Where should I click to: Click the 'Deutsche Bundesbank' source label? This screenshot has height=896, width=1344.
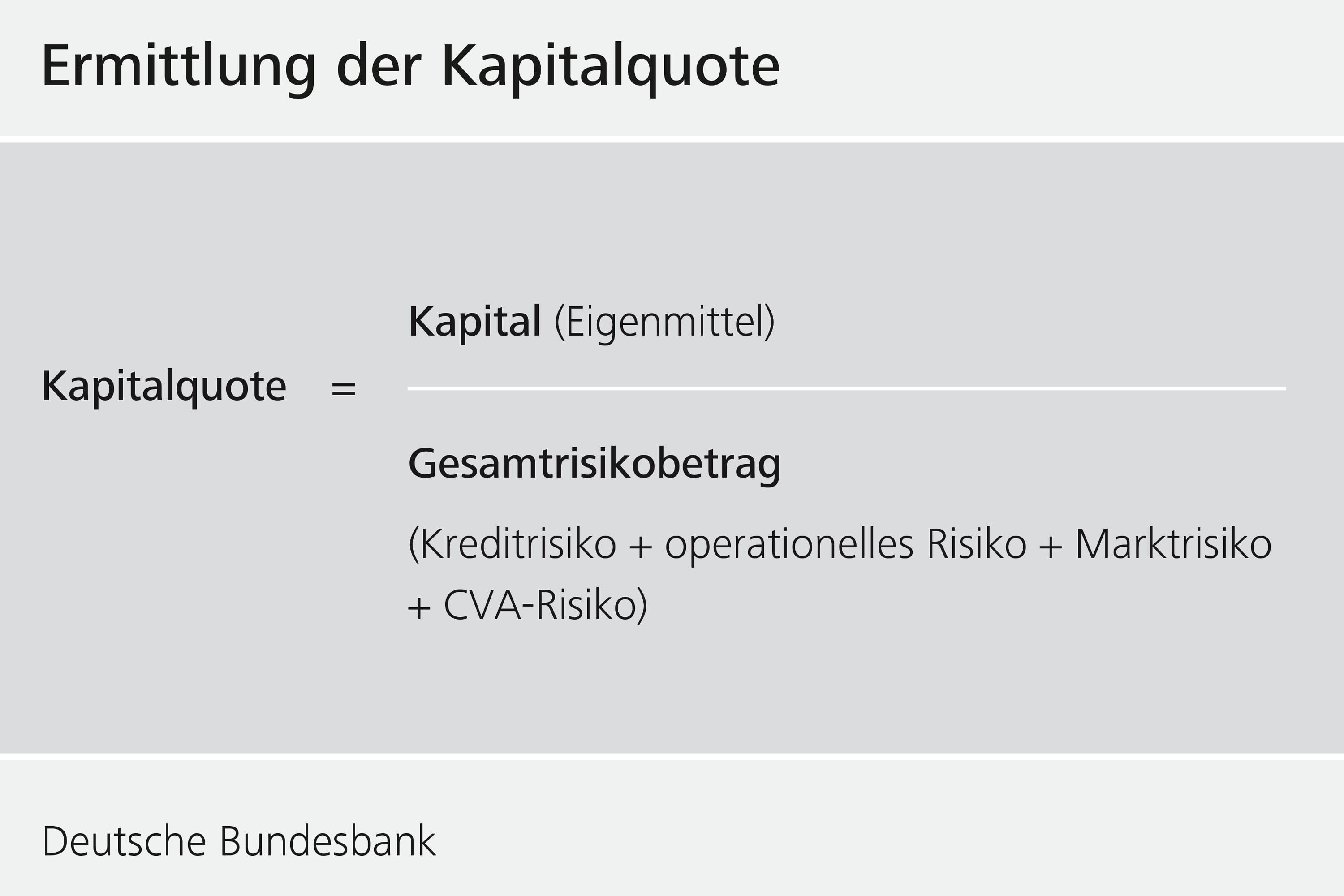pos(239,842)
